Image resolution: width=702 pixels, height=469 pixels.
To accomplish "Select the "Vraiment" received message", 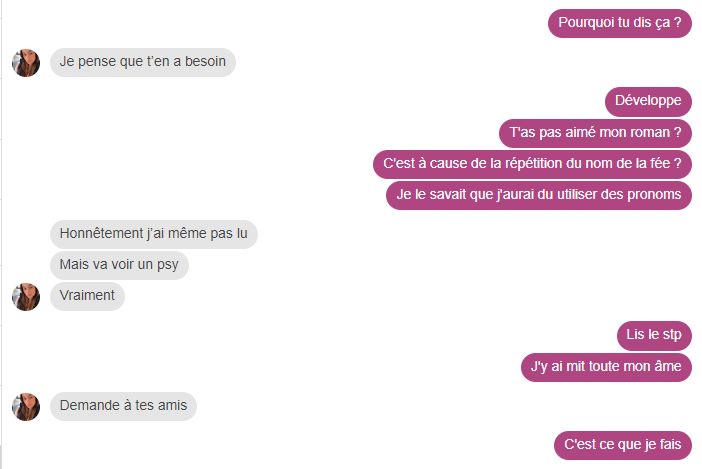I will (x=87, y=296).
